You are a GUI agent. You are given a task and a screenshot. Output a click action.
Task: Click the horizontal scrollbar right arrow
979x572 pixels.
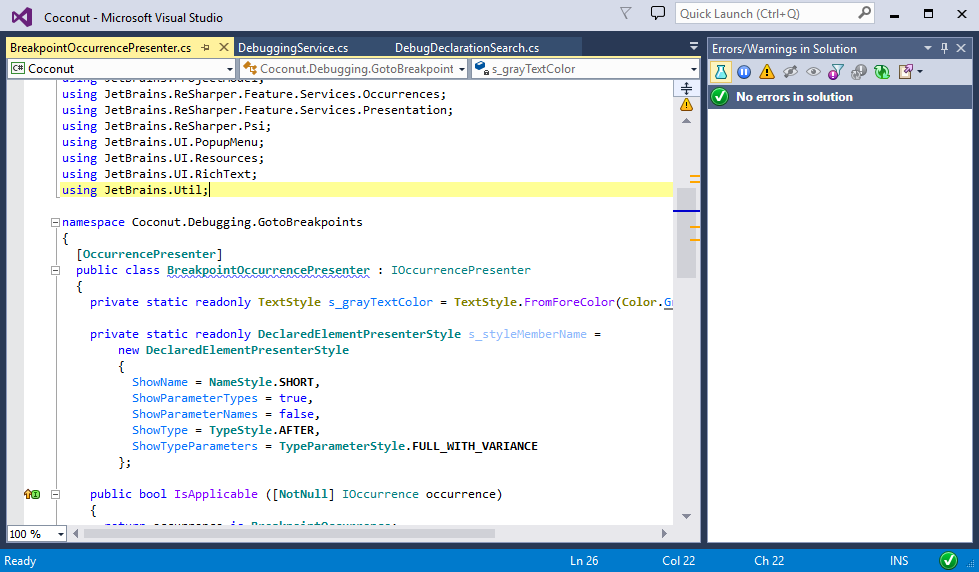point(664,533)
